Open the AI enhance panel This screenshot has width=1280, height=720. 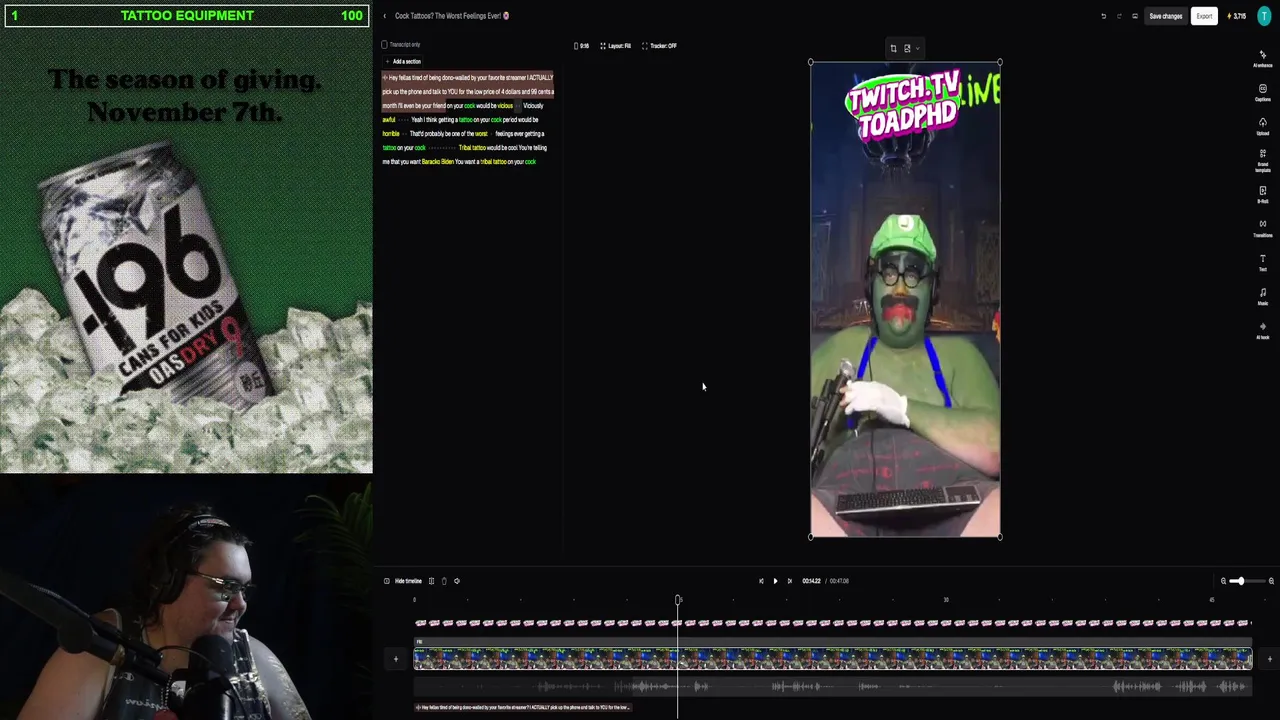point(1262,58)
